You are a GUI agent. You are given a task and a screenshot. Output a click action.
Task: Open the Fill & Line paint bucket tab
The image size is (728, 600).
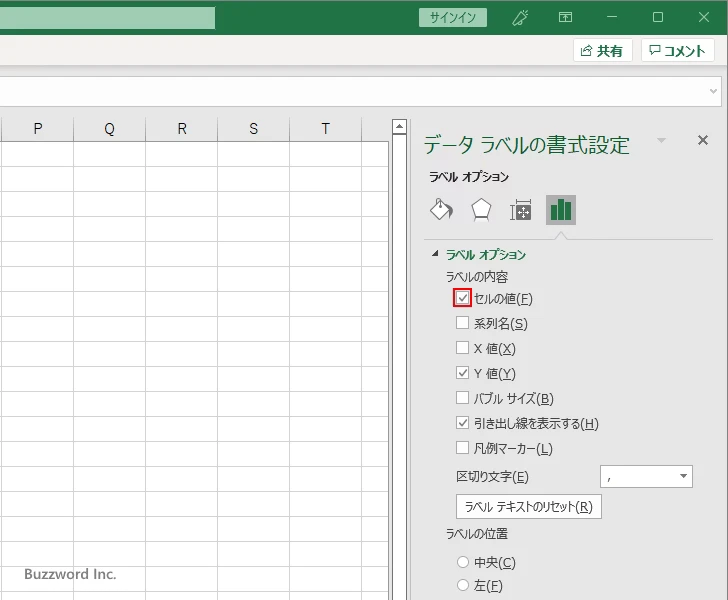point(441,210)
